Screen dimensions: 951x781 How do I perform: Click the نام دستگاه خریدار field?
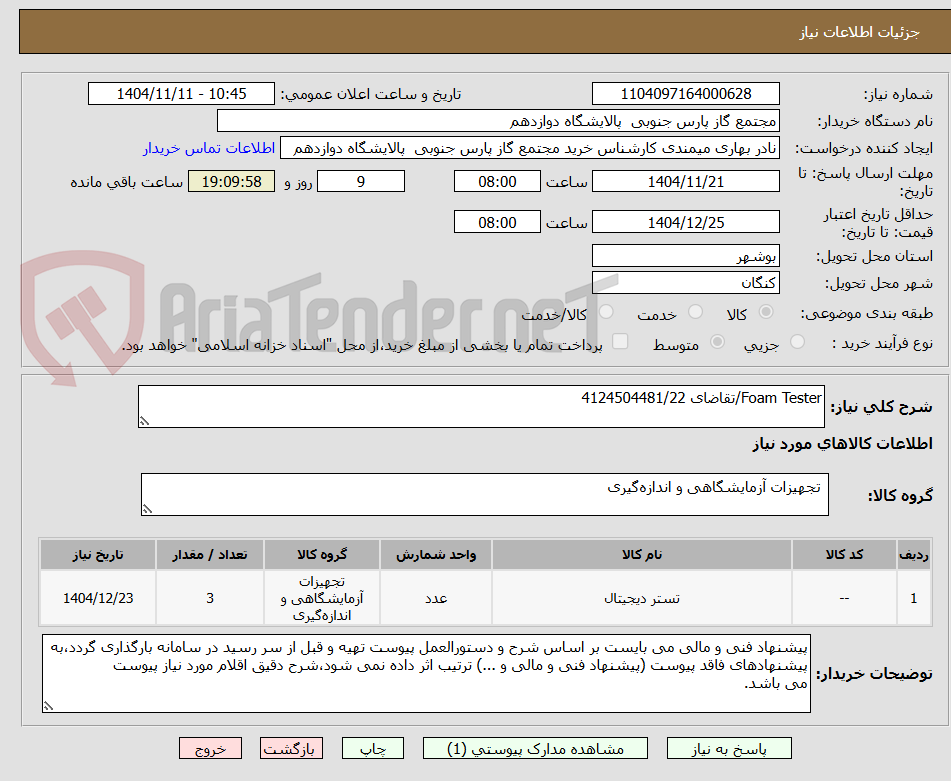[x=498, y=121]
